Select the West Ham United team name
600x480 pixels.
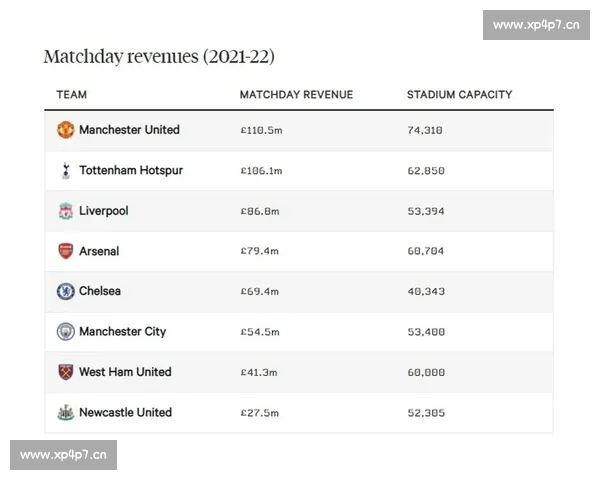pos(125,372)
